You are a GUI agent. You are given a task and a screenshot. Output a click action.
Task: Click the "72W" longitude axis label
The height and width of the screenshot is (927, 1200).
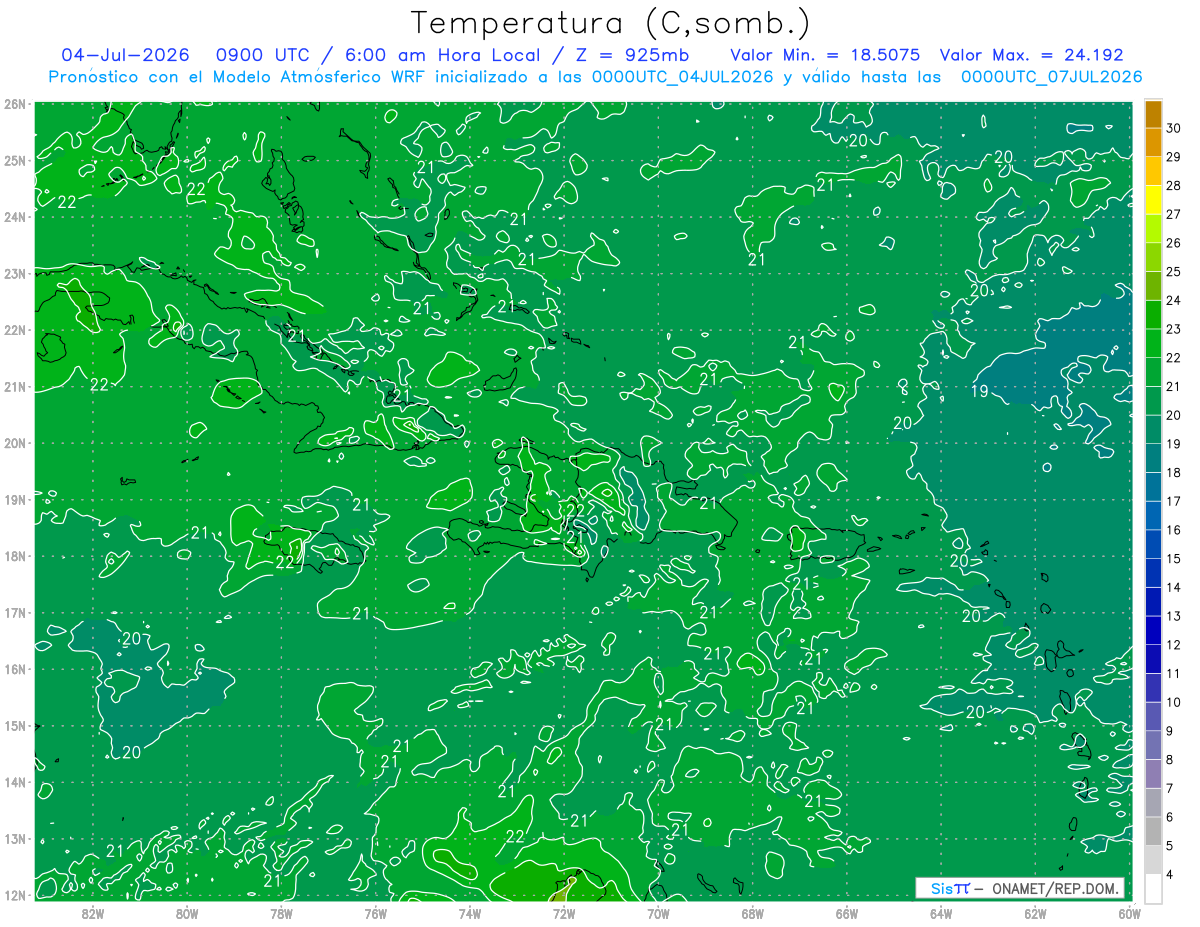coord(564,913)
